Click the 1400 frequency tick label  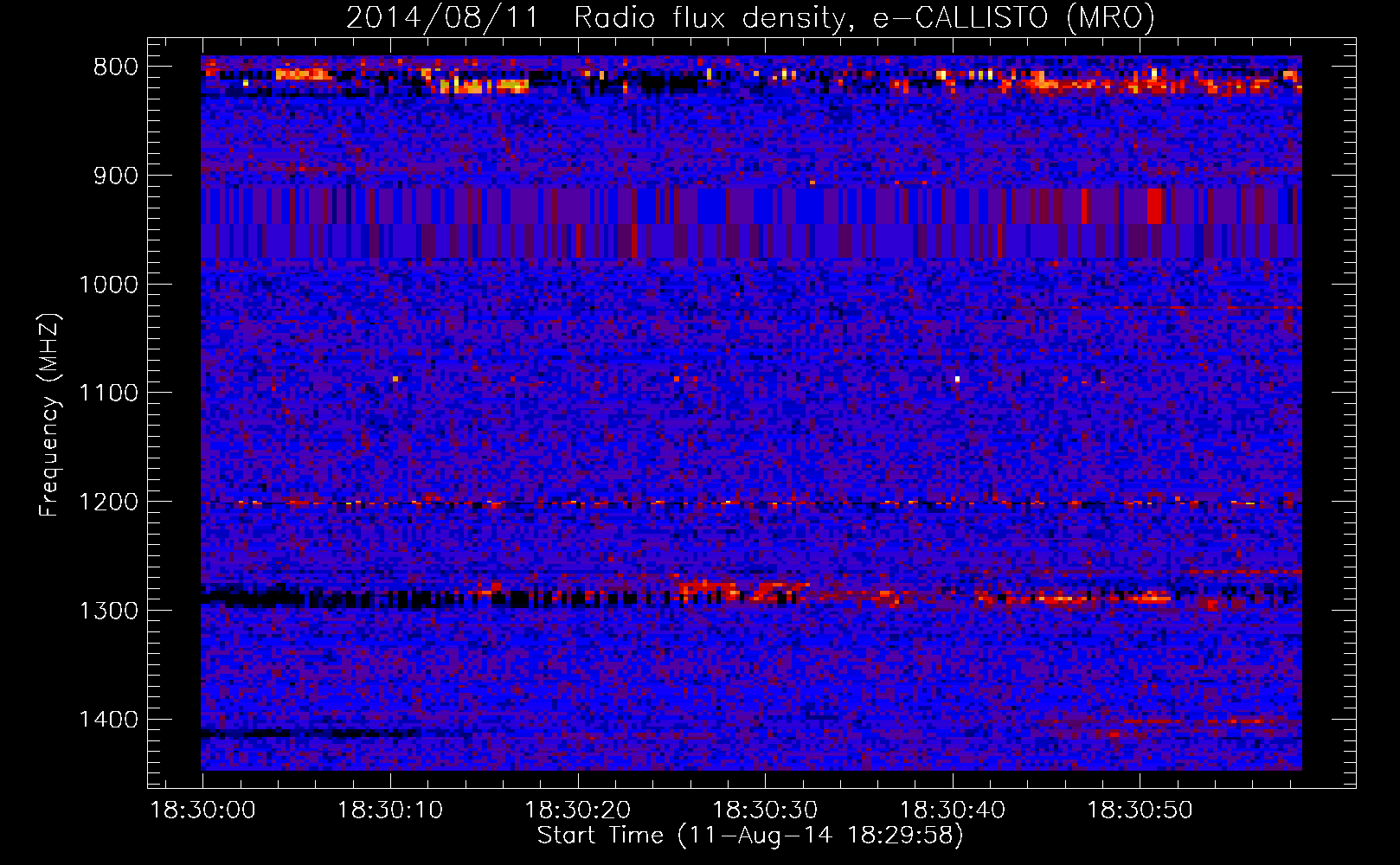(x=108, y=720)
